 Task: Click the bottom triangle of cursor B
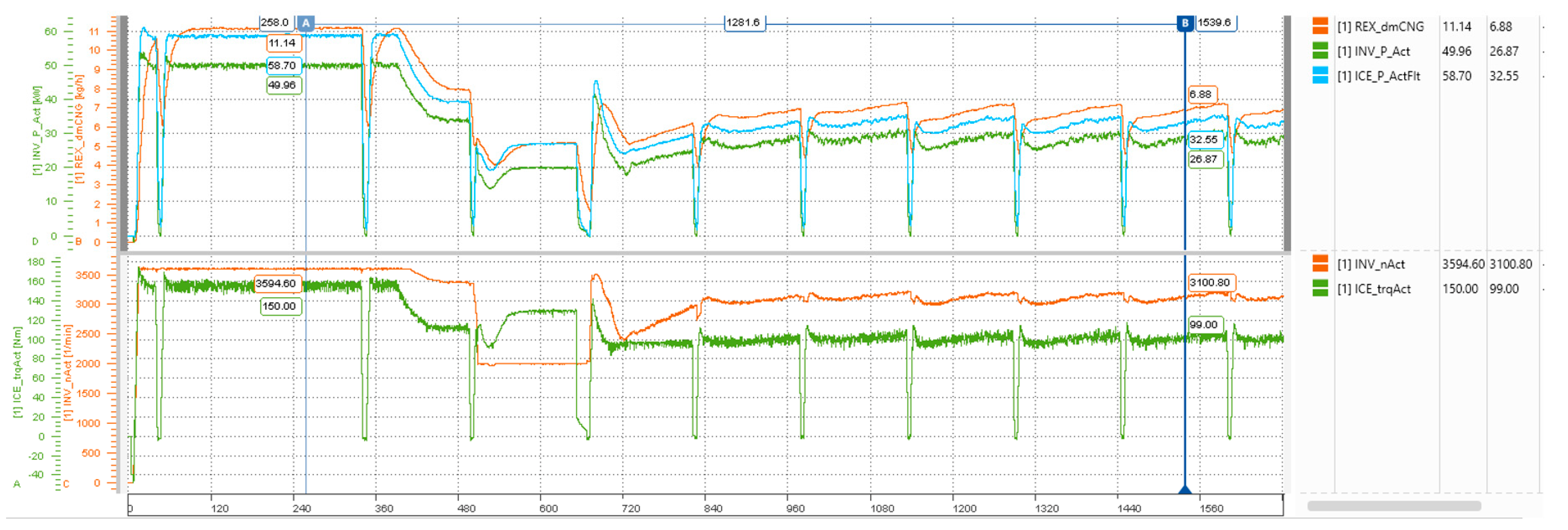[x=1185, y=489]
